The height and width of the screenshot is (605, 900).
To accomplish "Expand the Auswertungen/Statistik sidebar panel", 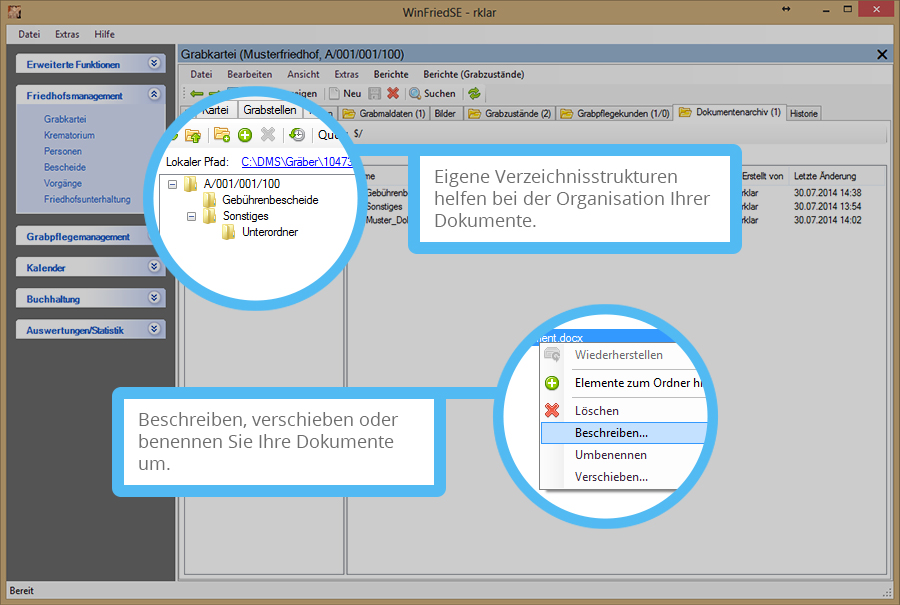I will click(x=154, y=328).
